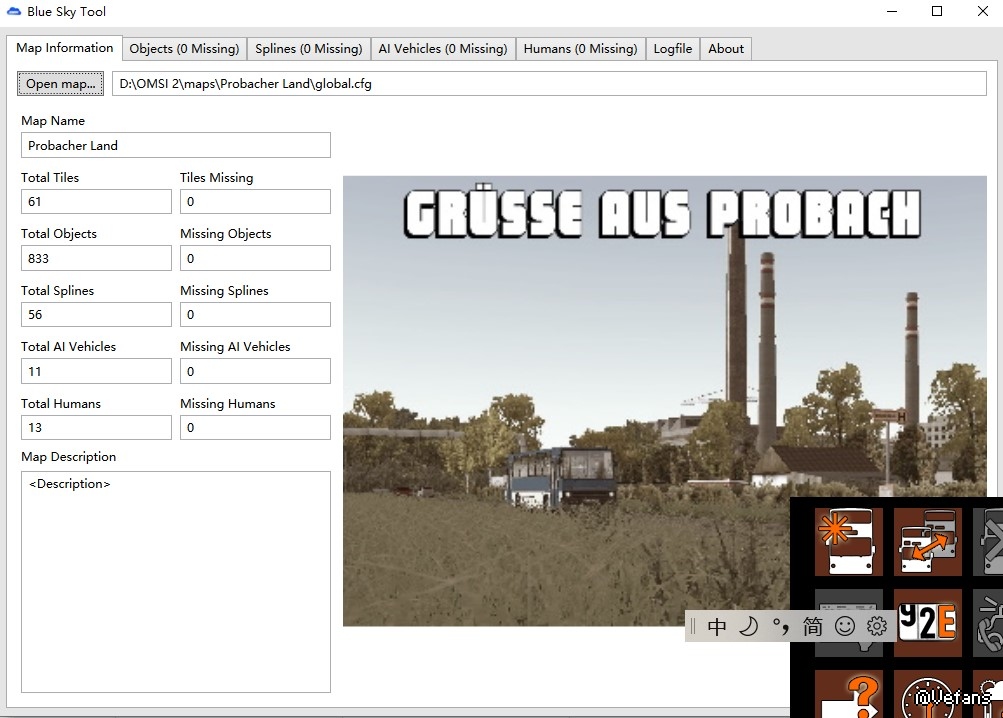The image size is (1003, 718).
Task: Open IME settings gear icon
Action: (x=877, y=627)
